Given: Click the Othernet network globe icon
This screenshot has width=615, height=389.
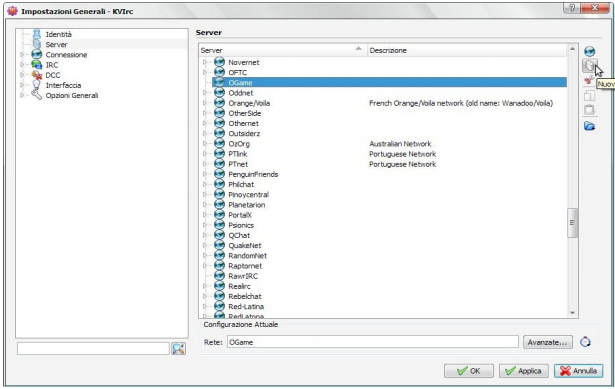Looking at the screenshot, I should click(219, 123).
